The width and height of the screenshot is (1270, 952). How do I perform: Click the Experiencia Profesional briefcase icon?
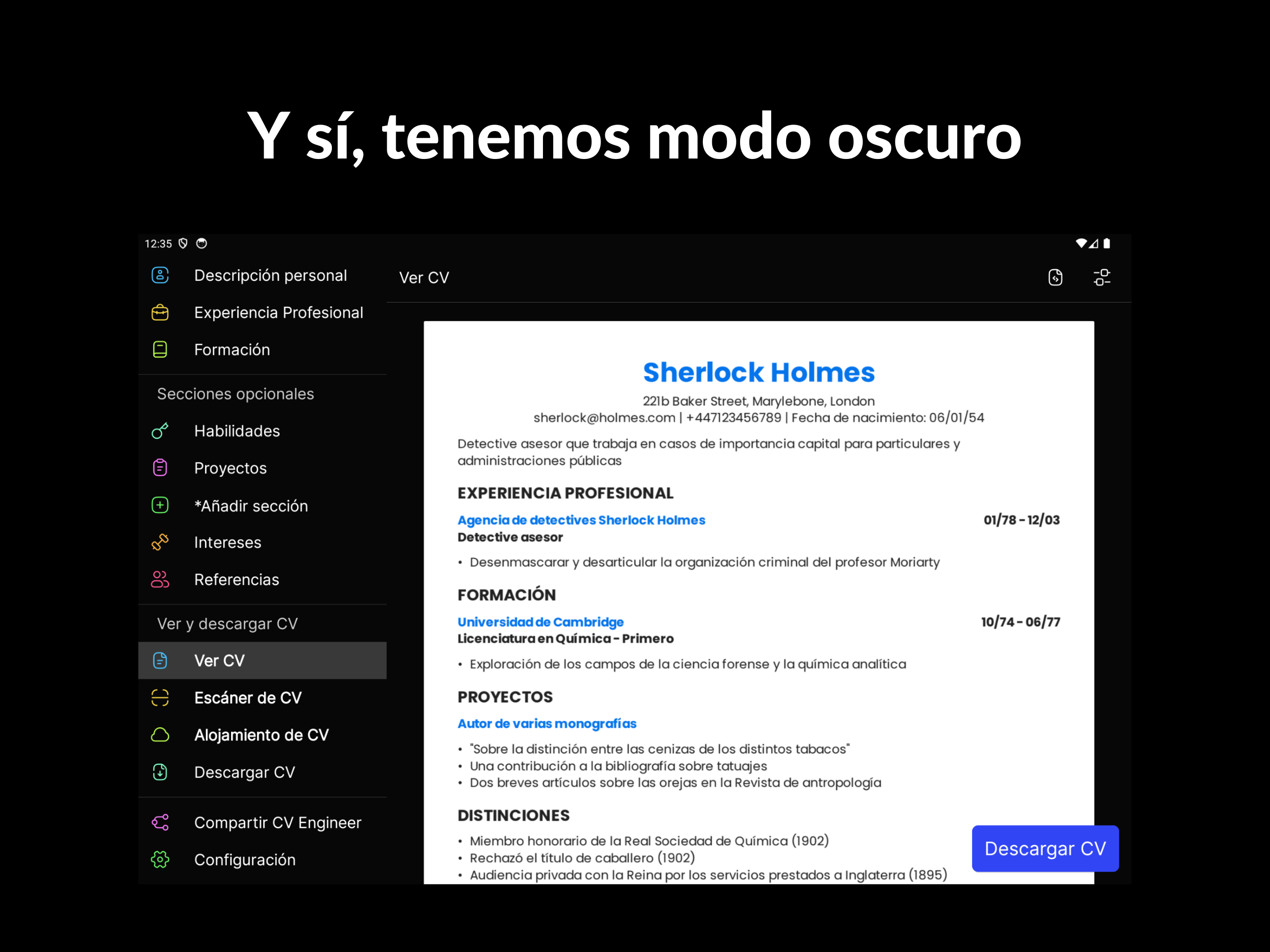pos(159,312)
